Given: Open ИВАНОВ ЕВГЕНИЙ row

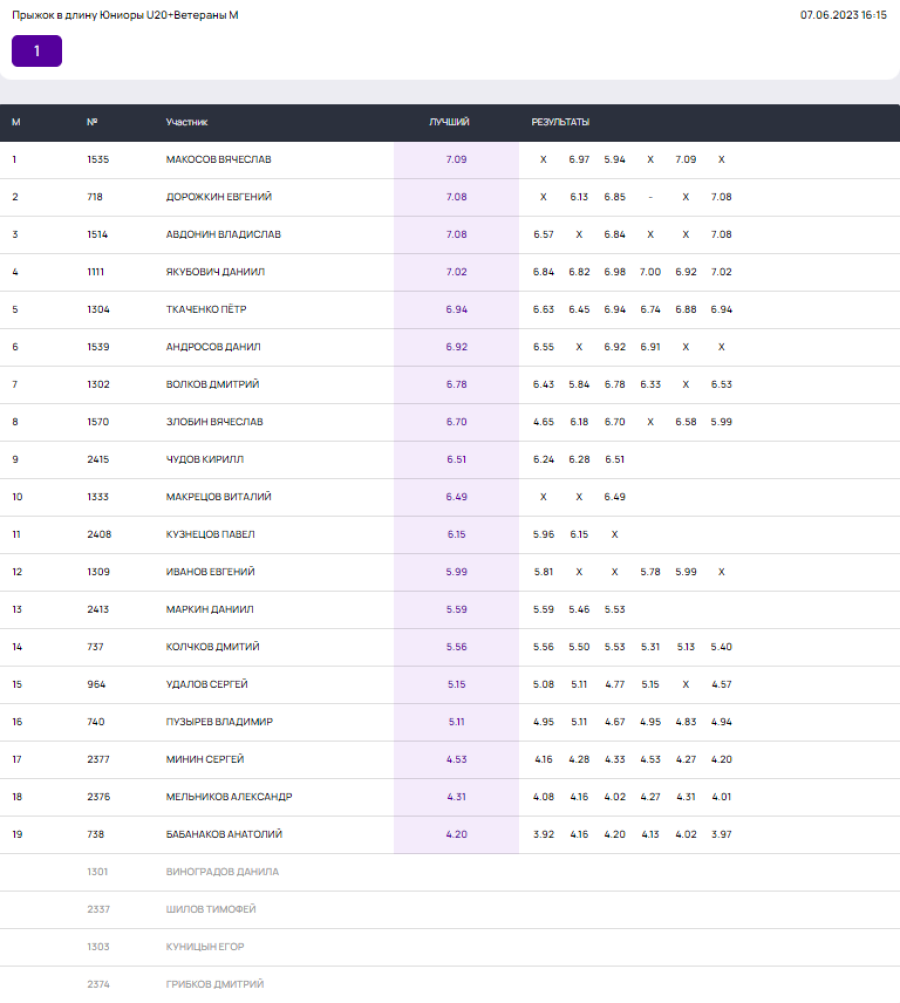Looking at the screenshot, I should pyautogui.click(x=210, y=572).
